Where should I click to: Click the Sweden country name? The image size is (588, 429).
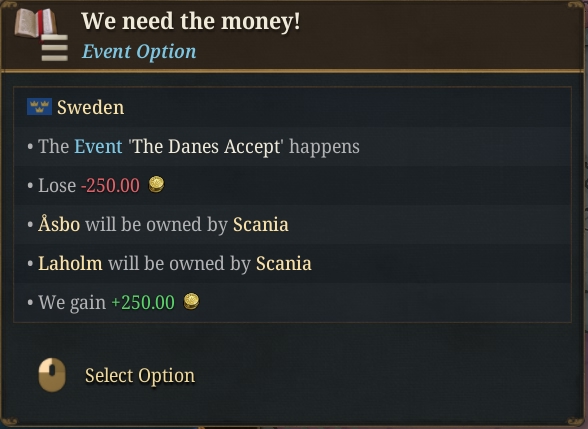click(90, 107)
